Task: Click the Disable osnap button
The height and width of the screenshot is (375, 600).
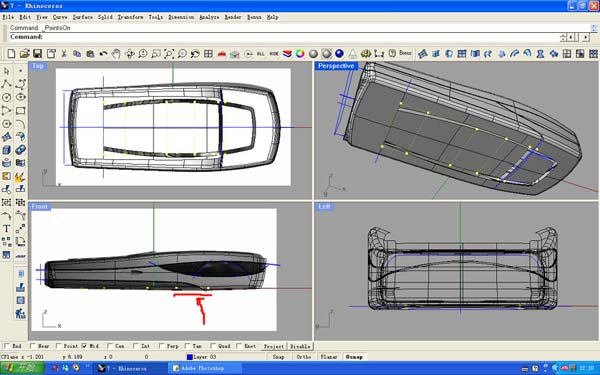Action: coord(300,346)
